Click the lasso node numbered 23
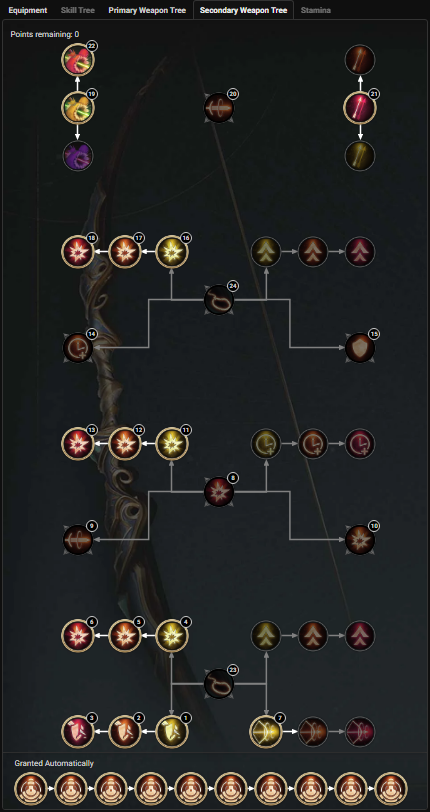The image size is (430, 812). pyautogui.click(x=219, y=684)
